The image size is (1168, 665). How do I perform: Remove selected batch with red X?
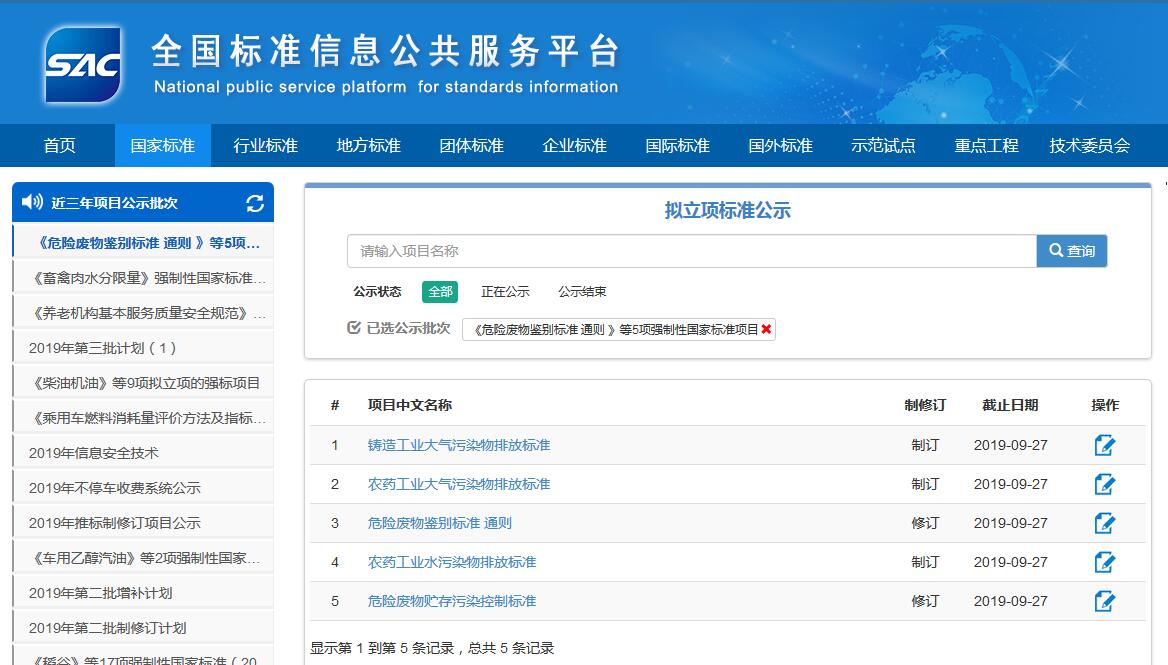[x=767, y=329]
